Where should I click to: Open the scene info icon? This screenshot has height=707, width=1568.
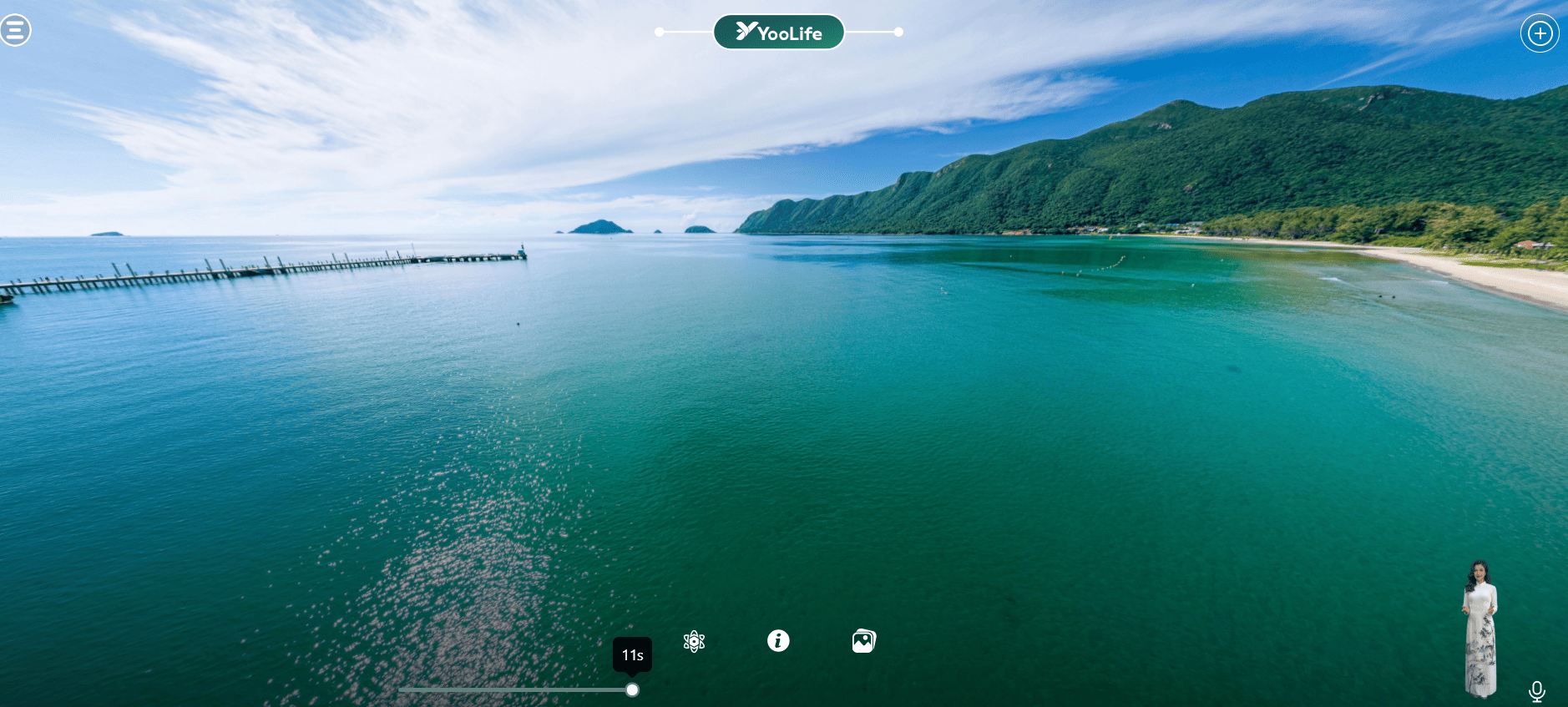778,640
